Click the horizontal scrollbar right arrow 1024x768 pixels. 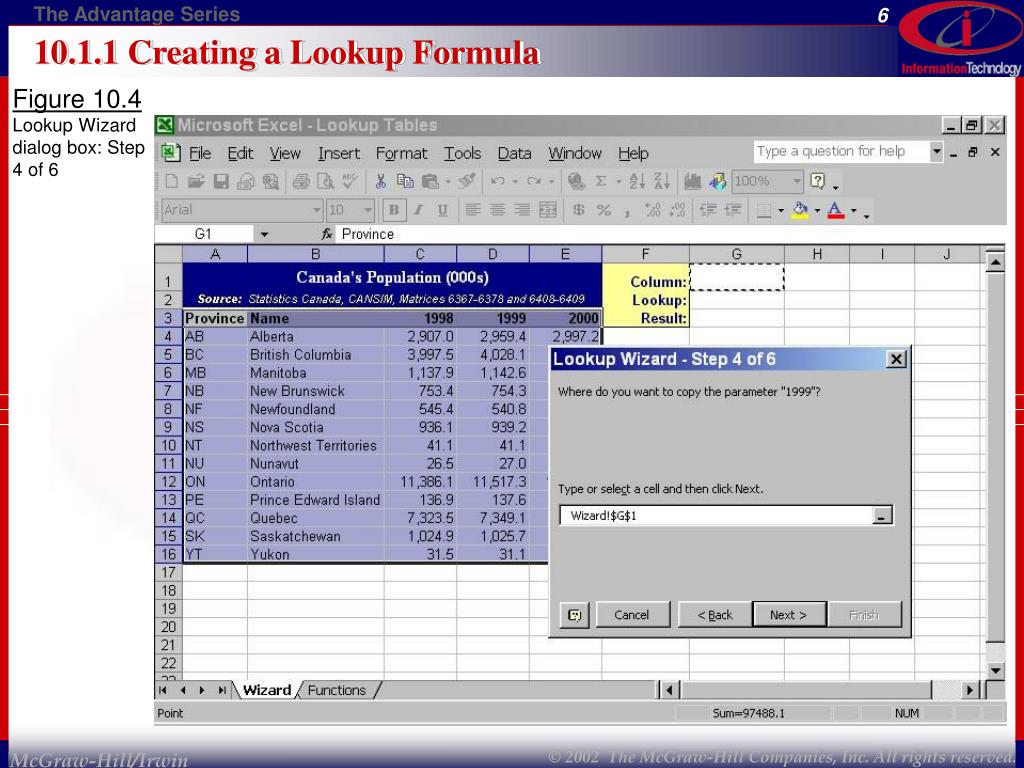pyautogui.click(x=970, y=690)
